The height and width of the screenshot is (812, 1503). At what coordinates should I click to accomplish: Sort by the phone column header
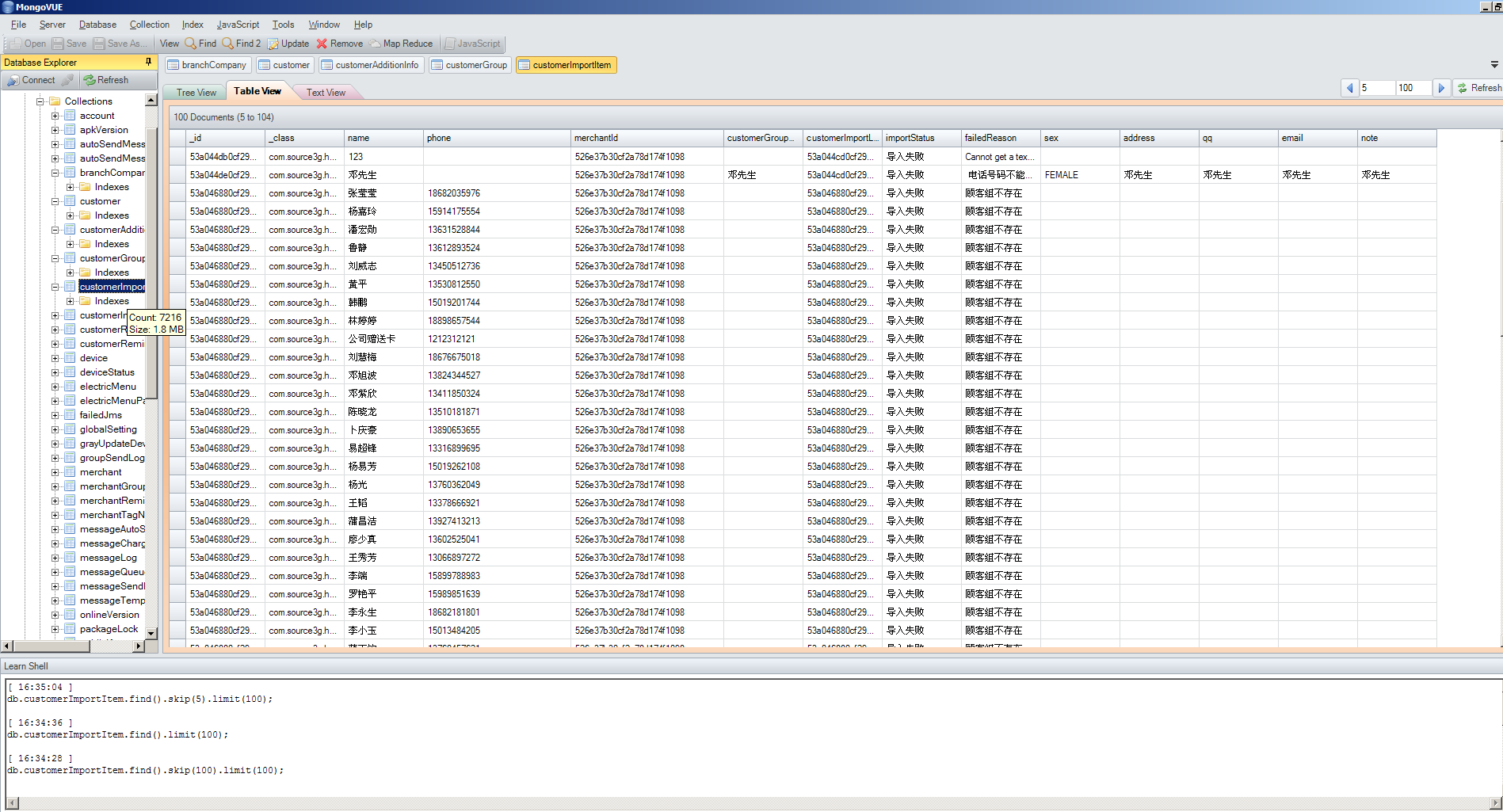[x=496, y=138]
